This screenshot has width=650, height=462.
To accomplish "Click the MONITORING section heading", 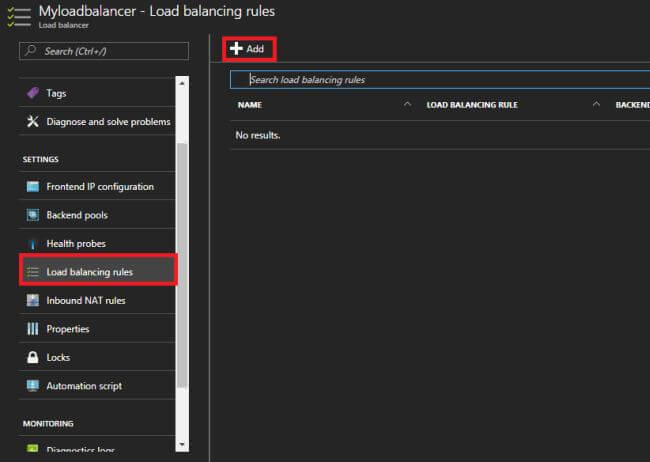I will point(48,424).
